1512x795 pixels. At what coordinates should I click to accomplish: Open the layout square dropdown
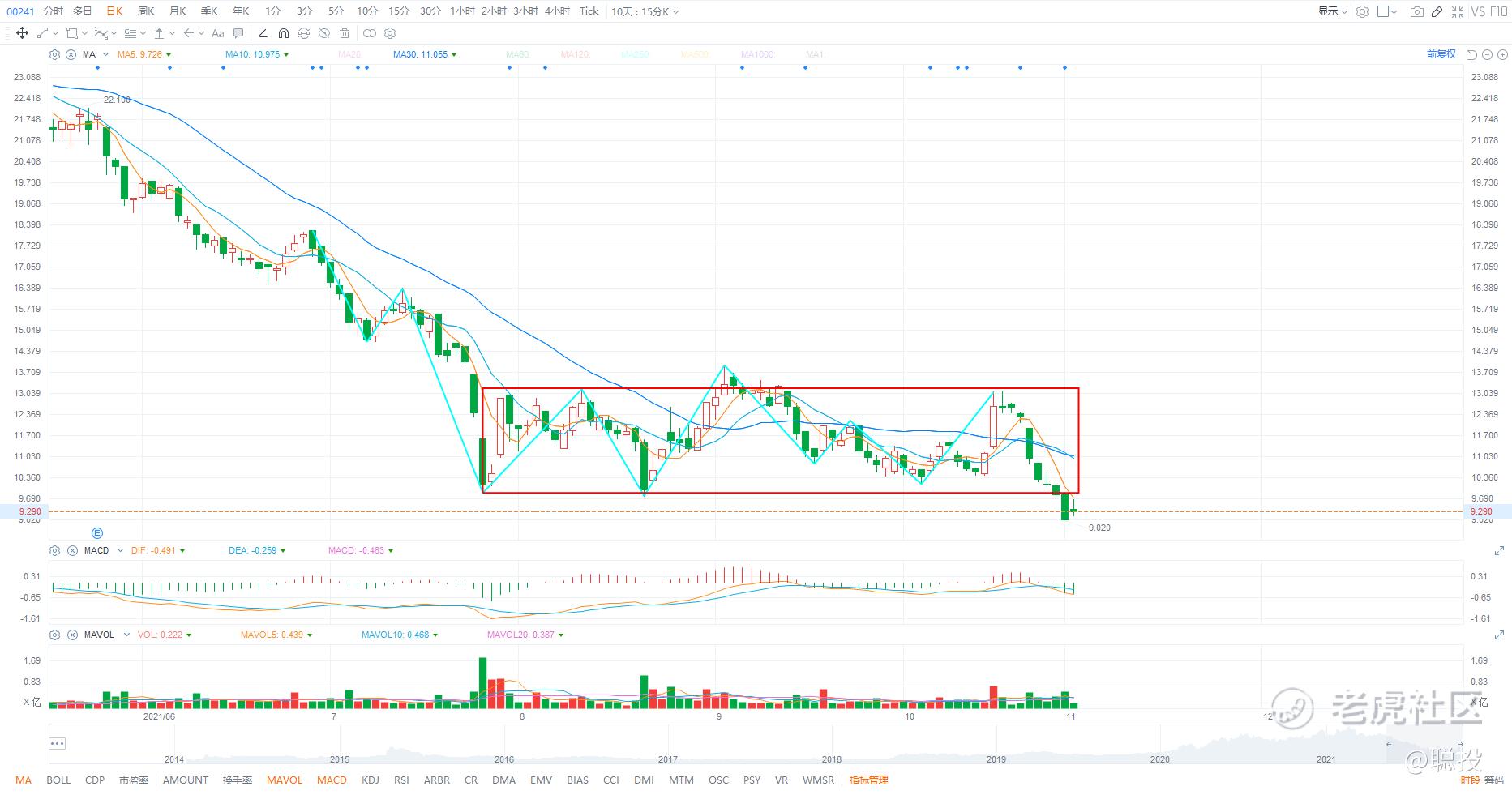[x=1387, y=11]
